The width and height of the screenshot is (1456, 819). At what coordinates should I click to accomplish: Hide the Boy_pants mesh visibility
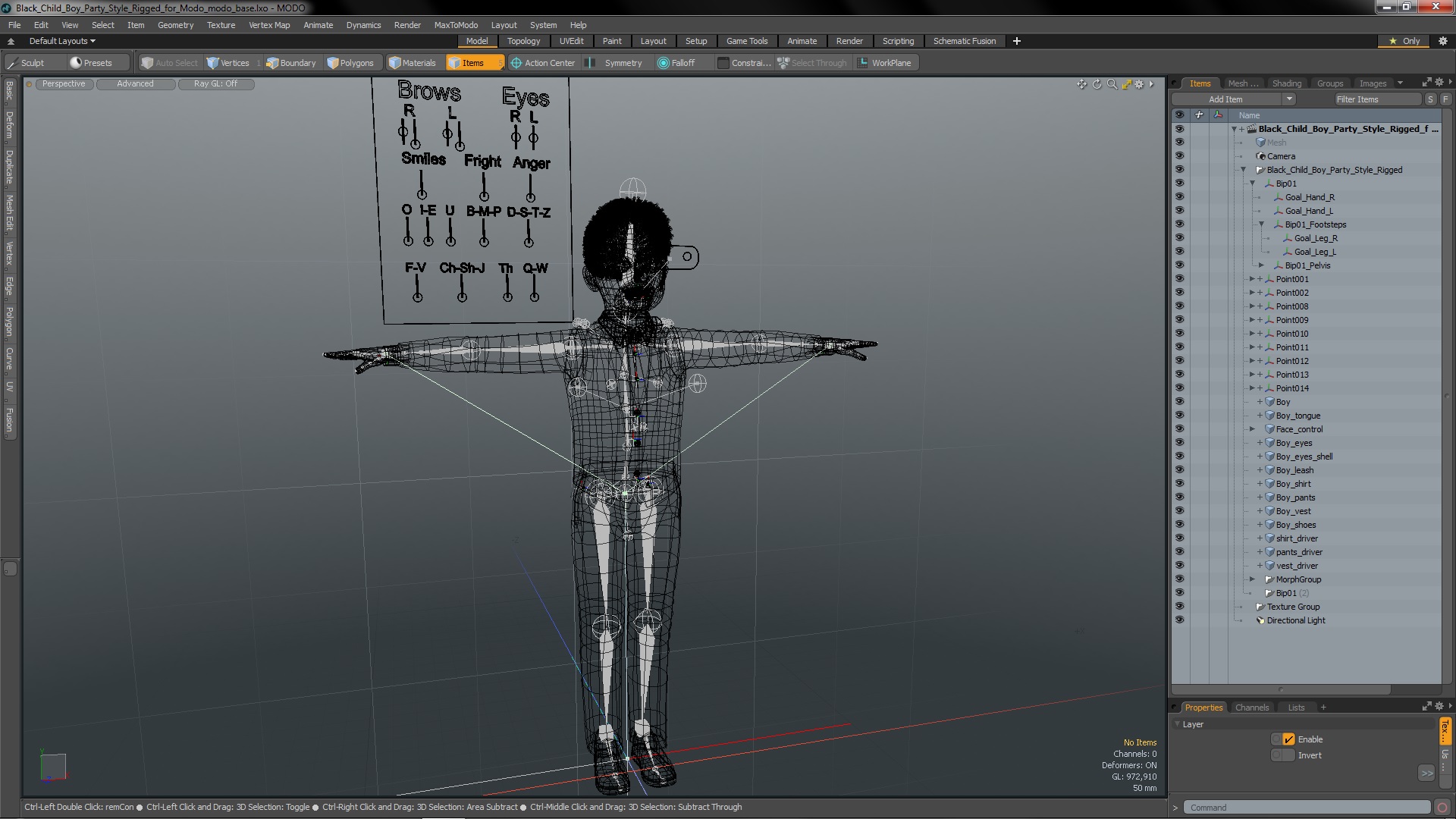(1179, 497)
